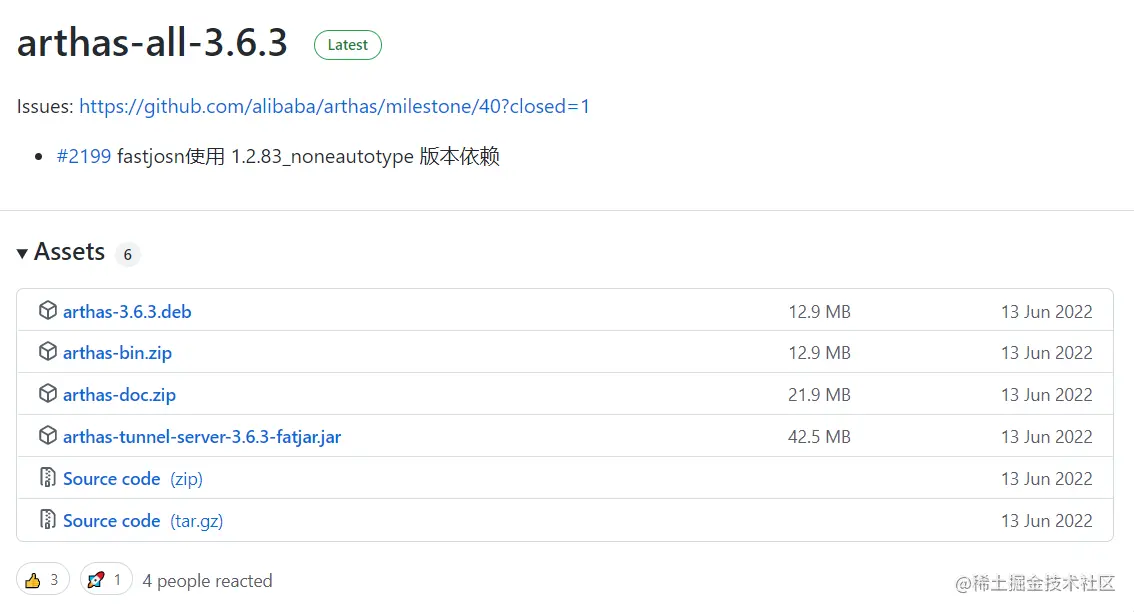Click the Latest release badge
This screenshot has width=1134, height=612.
pos(348,45)
